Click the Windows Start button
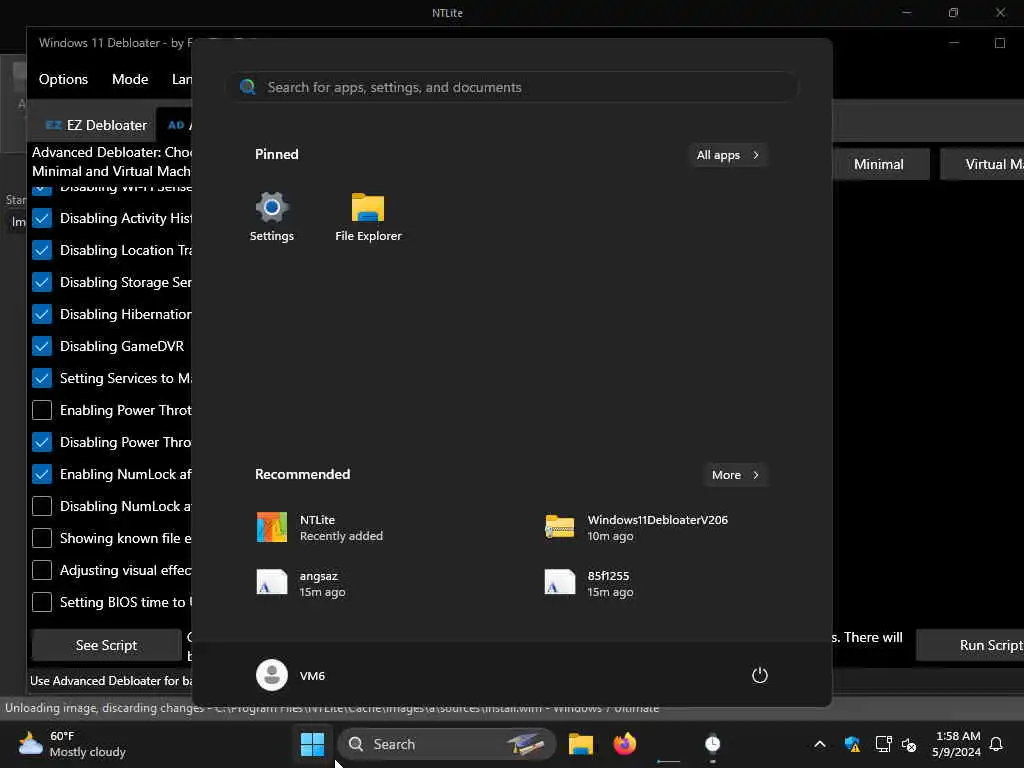This screenshot has width=1024, height=768. [x=312, y=744]
